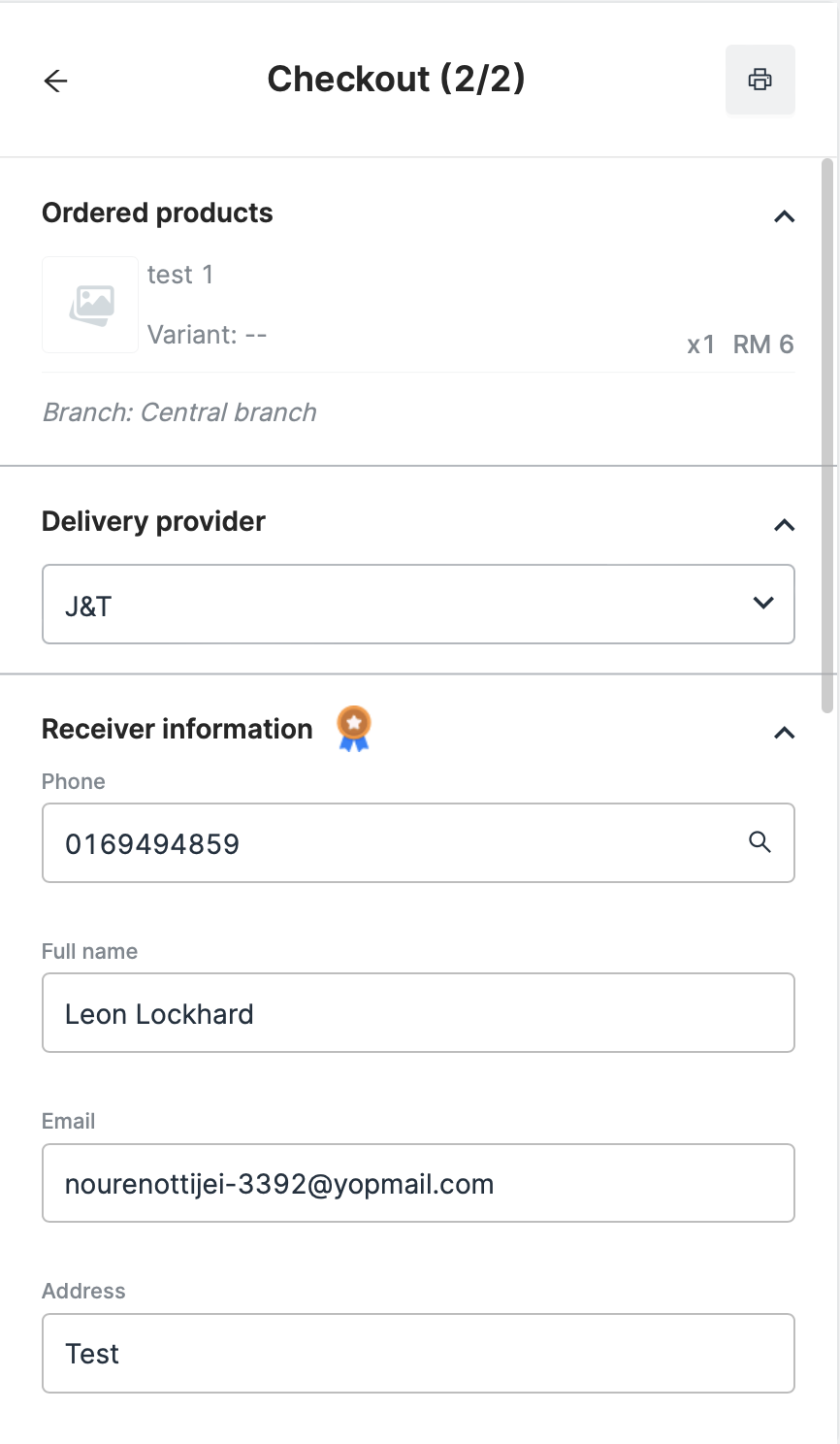This screenshot has height=1444, width=840.
Task: Click the vertical scrollbar thumb
Action: 827,437
